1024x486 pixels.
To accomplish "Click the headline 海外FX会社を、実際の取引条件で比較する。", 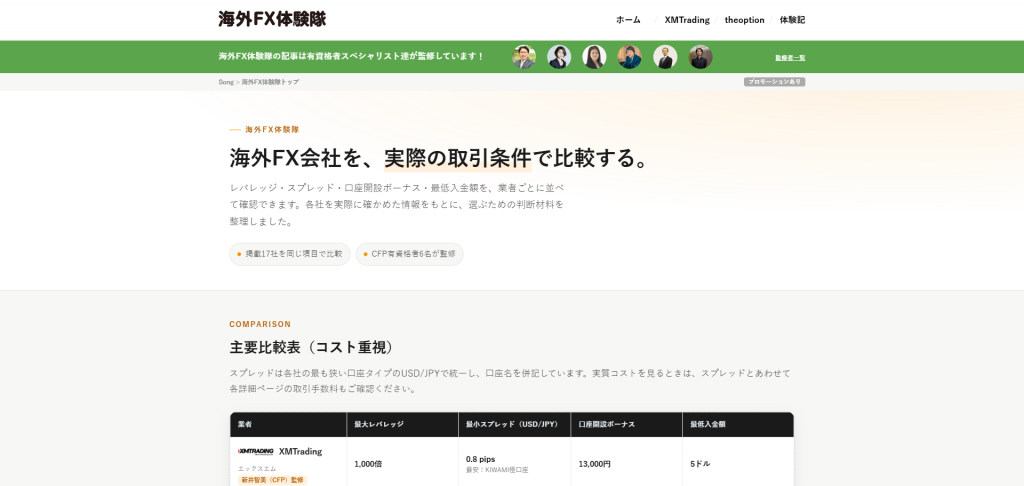I will pos(439,158).
